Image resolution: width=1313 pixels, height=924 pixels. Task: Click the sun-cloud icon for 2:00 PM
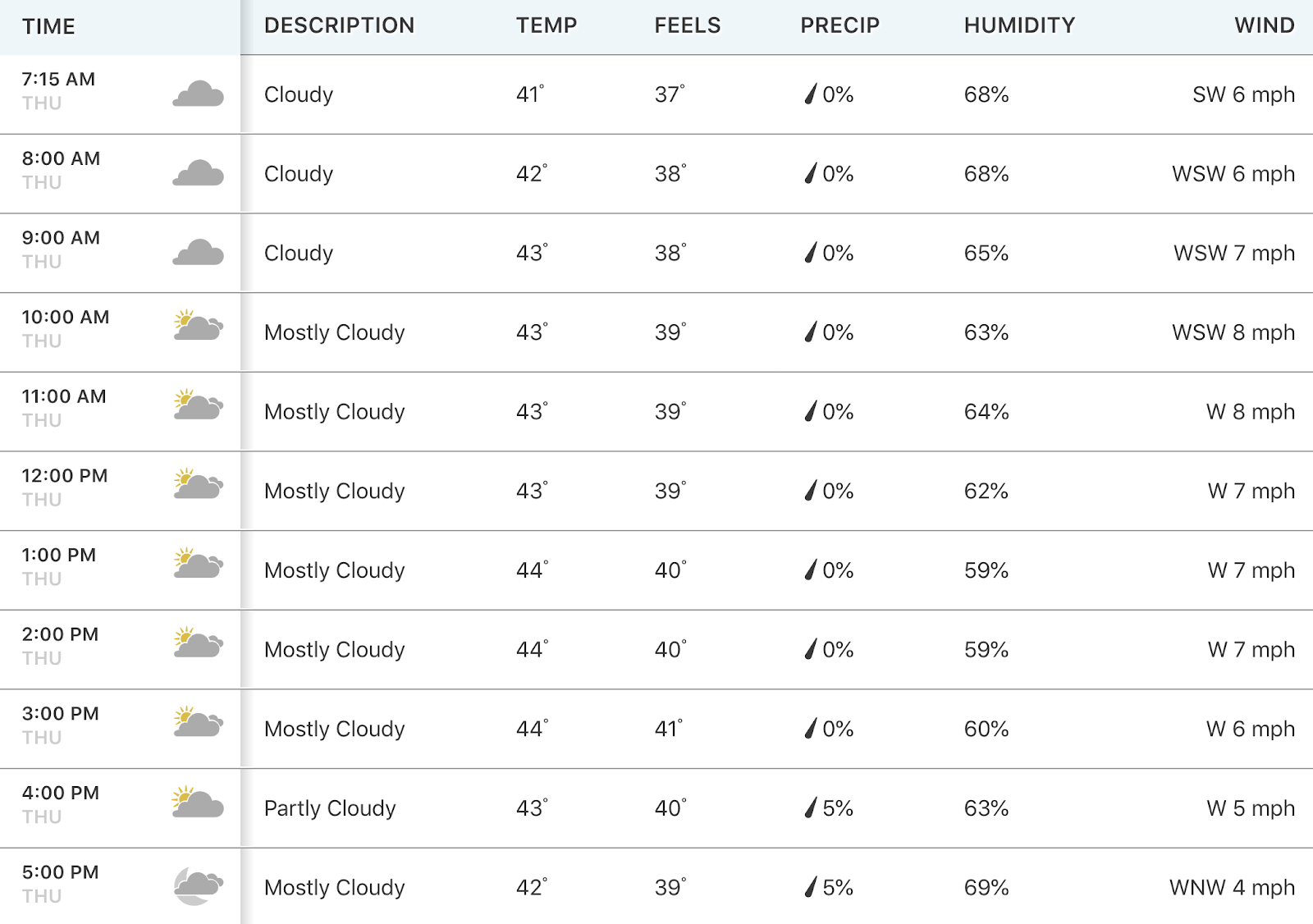pyautogui.click(x=198, y=643)
